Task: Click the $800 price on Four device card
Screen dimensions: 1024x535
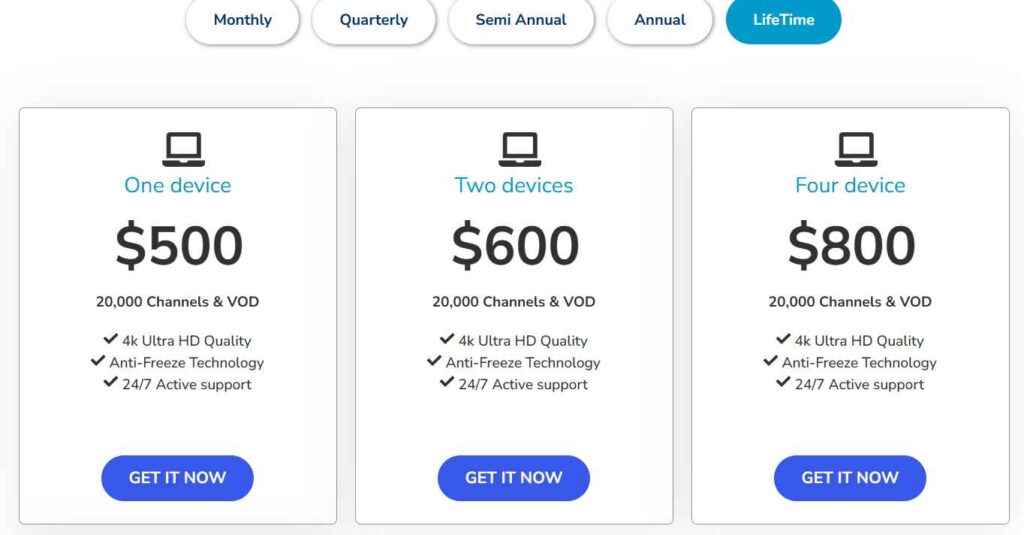Action: click(x=851, y=246)
